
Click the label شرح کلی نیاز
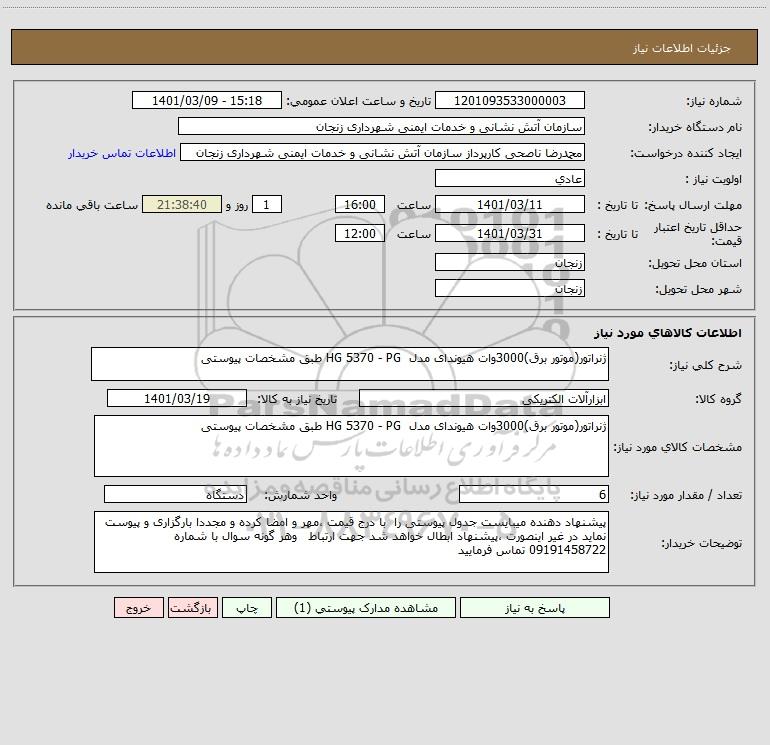(x=706, y=365)
